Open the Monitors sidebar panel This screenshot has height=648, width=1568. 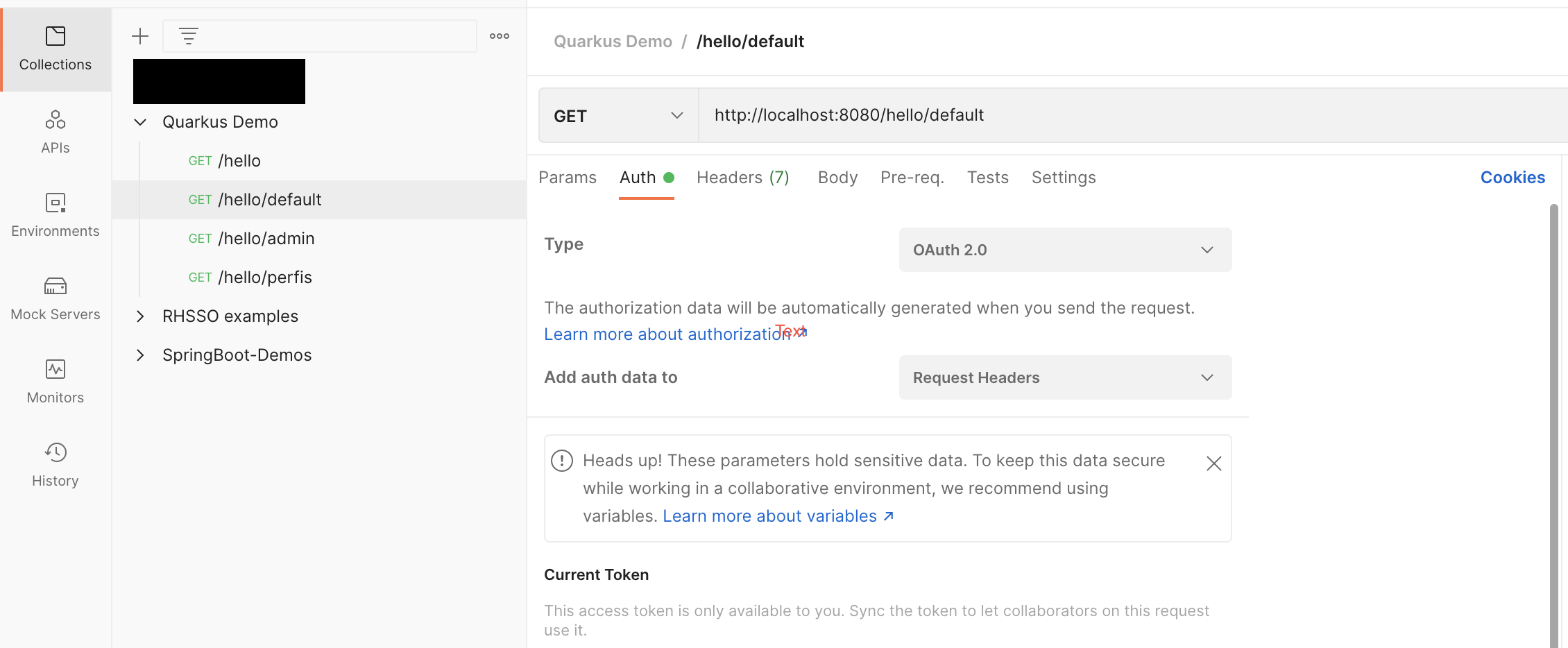click(x=56, y=382)
